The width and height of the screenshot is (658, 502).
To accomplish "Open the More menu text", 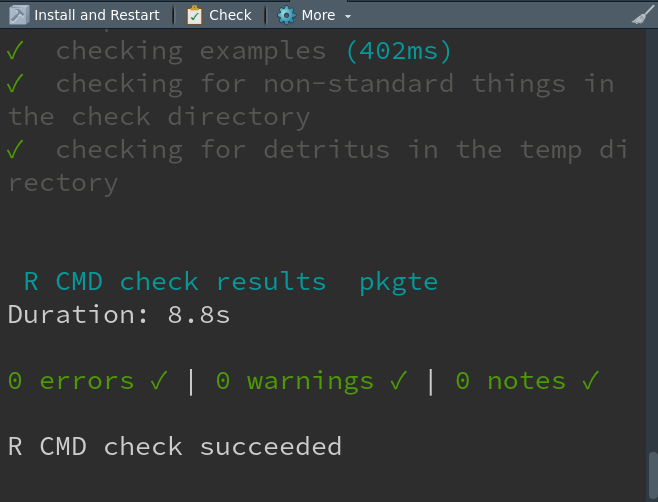I will coord(318,15).
